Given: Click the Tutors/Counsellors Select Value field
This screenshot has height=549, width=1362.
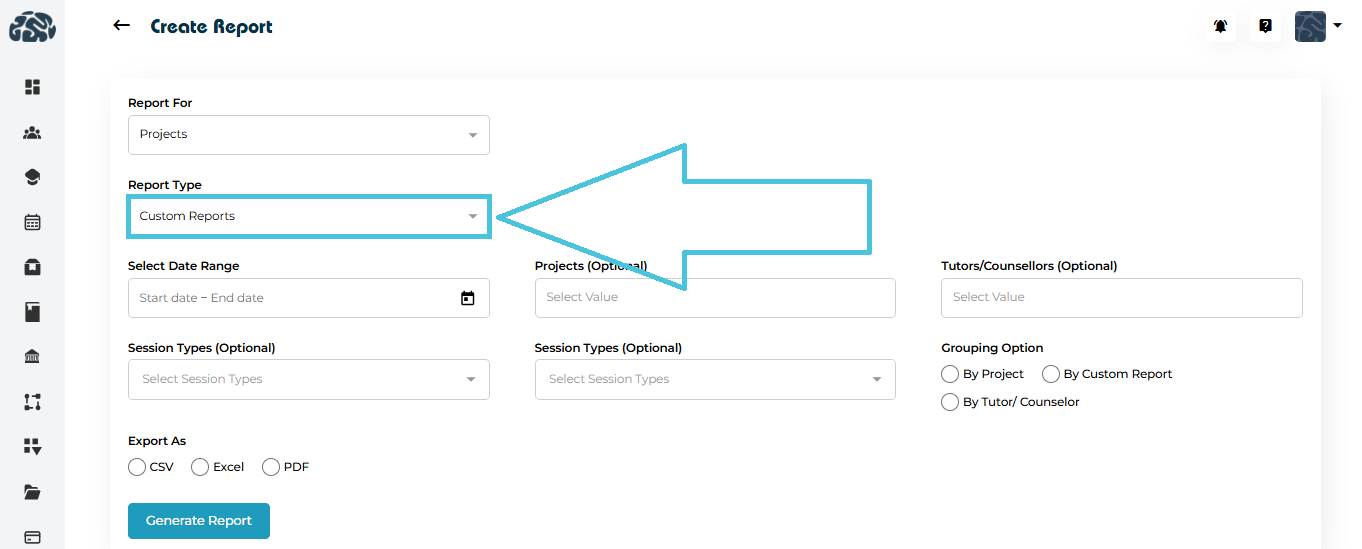Looking at the screenshot, I should point(1121,298).
